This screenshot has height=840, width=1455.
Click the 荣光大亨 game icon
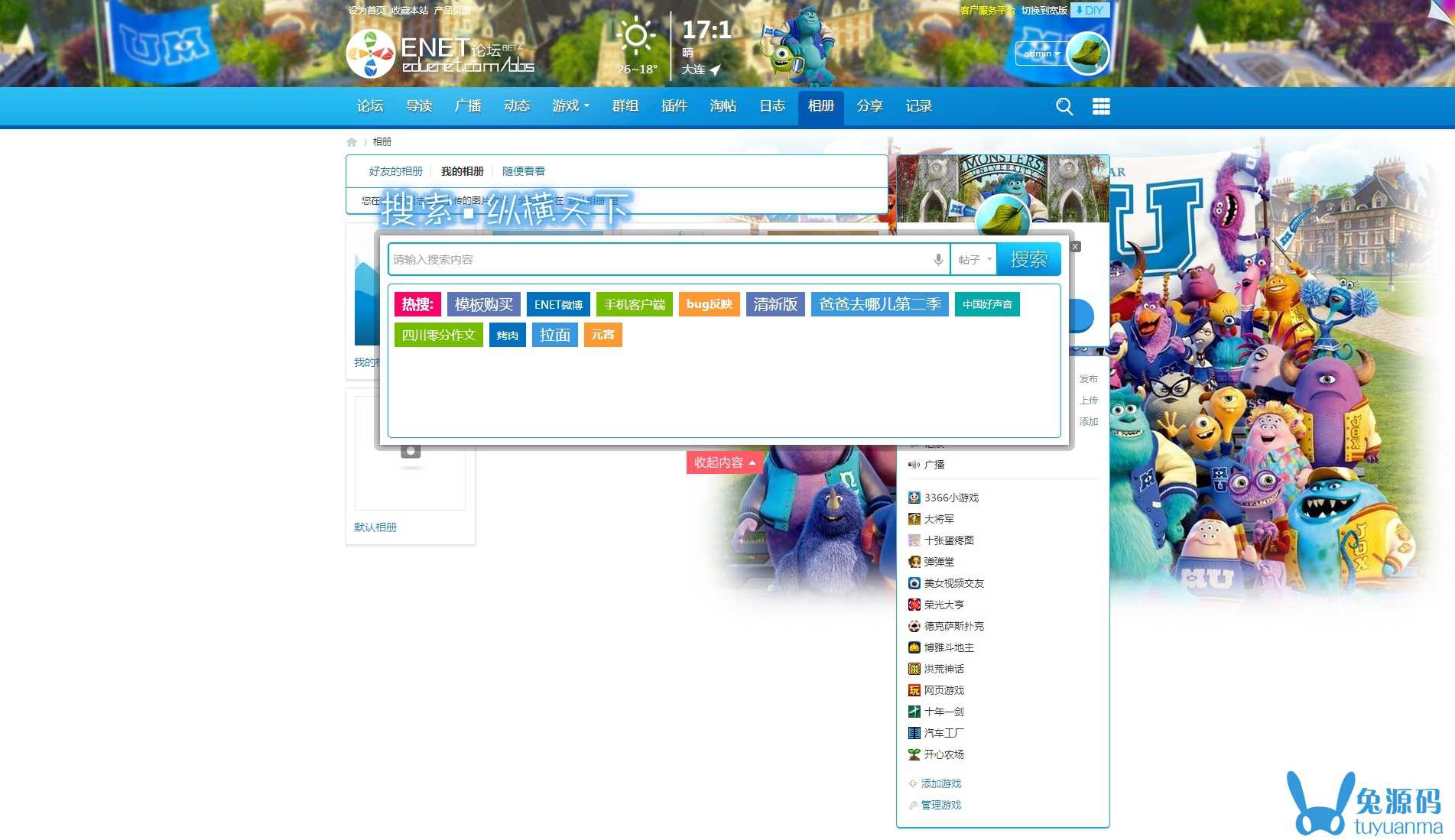coord(914,605)
